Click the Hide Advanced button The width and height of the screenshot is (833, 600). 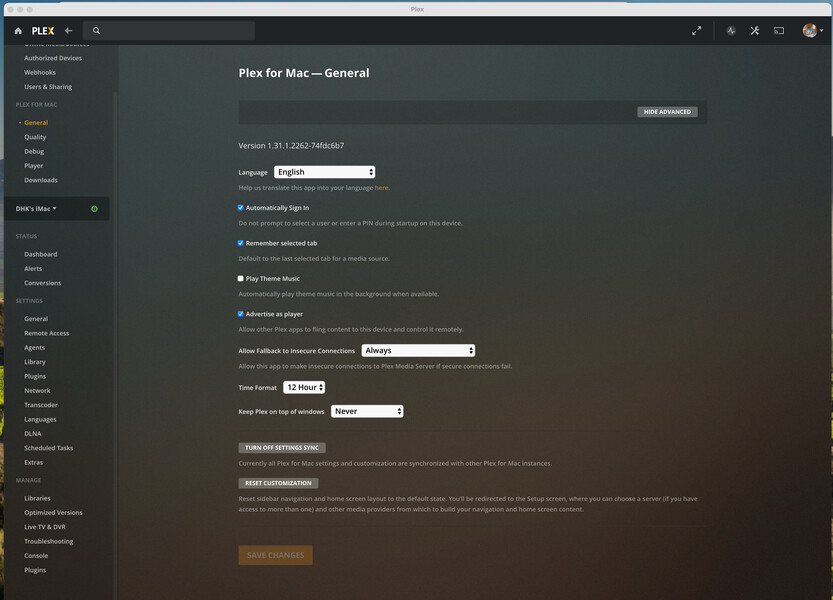pyautogui.click(x=667, y=112)
